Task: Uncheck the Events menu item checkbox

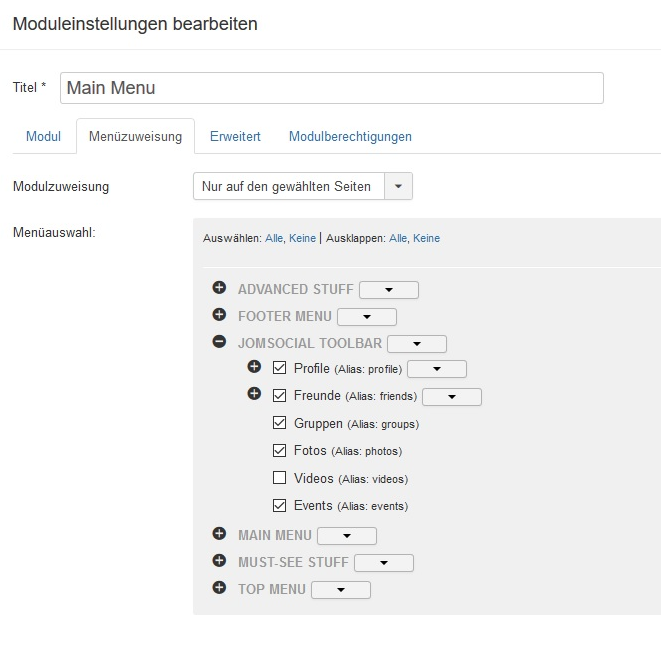Action: pyautogui.click(x=280, y=505)
